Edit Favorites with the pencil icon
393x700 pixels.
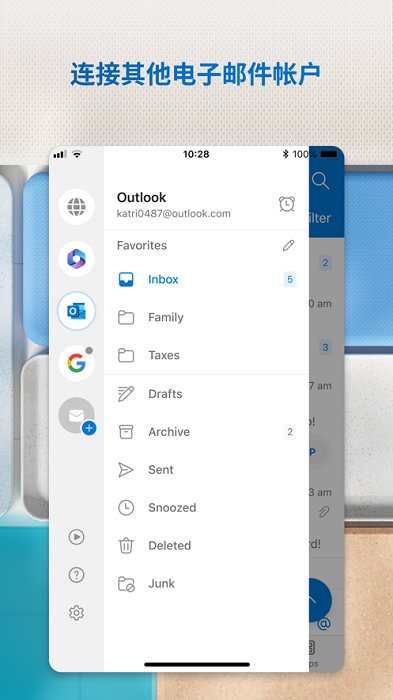(288, 245)
